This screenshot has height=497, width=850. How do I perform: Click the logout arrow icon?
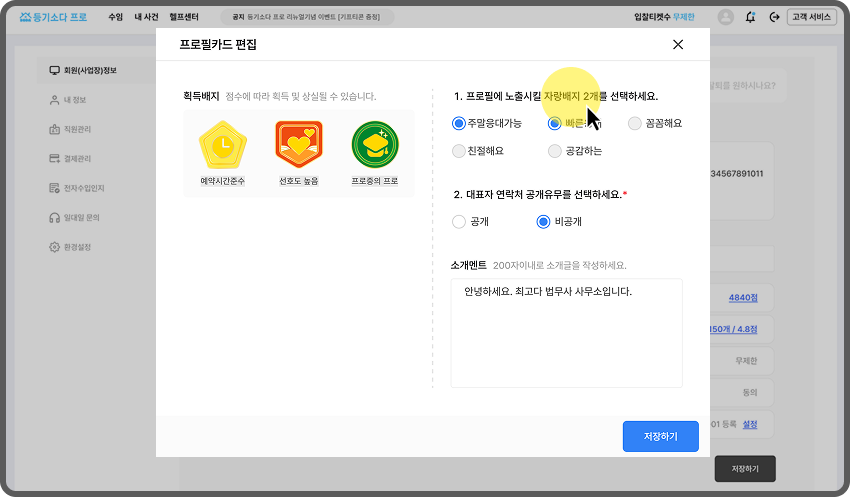pyautogui.click(x=774, y=17)
